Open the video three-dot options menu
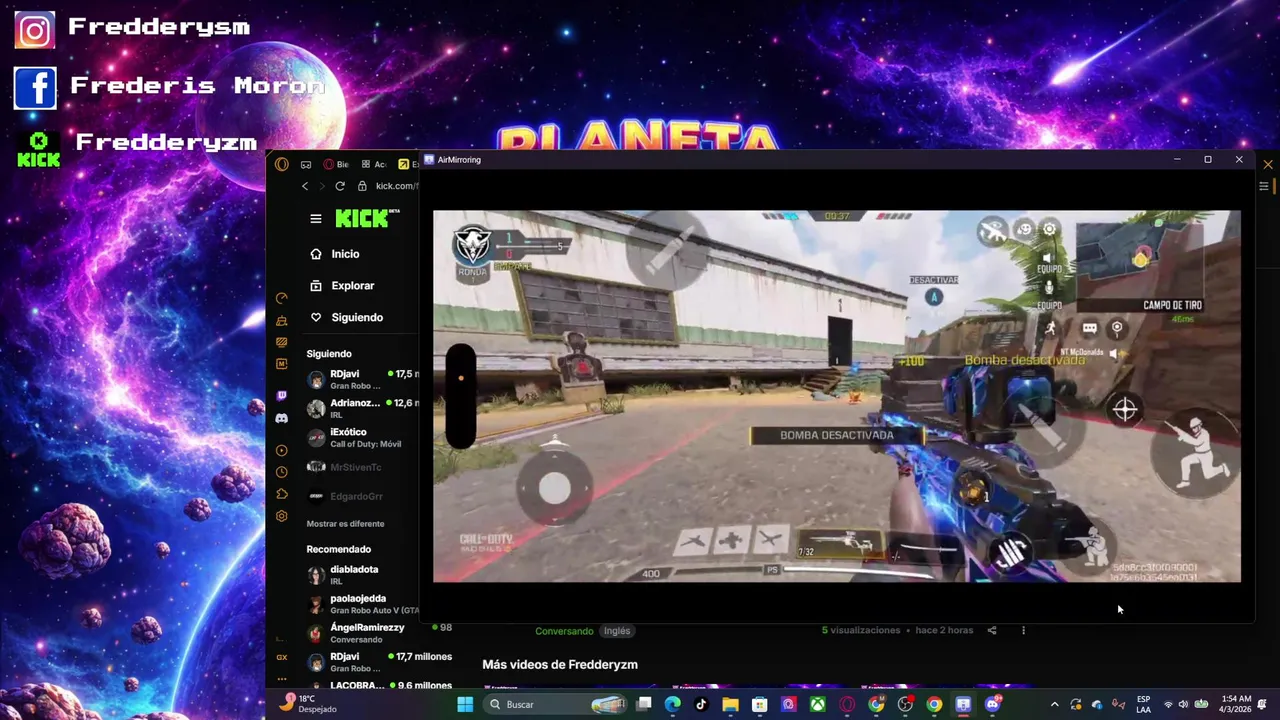The image size is (1280, 720). click(x=1023, y=630)
